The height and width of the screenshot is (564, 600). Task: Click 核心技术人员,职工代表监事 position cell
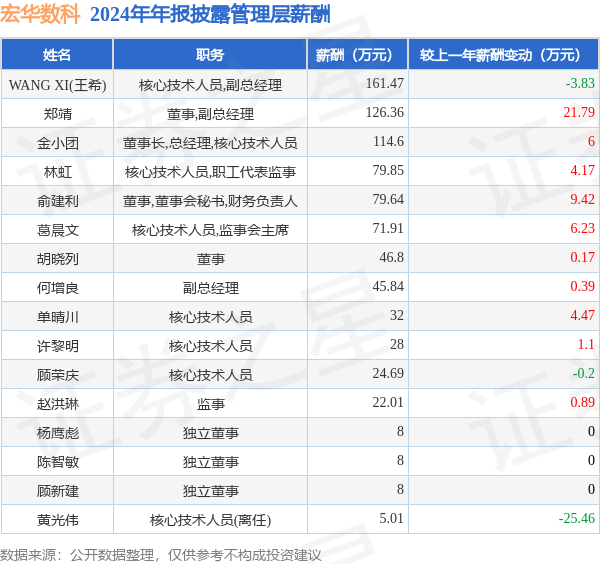pos(210,172)
